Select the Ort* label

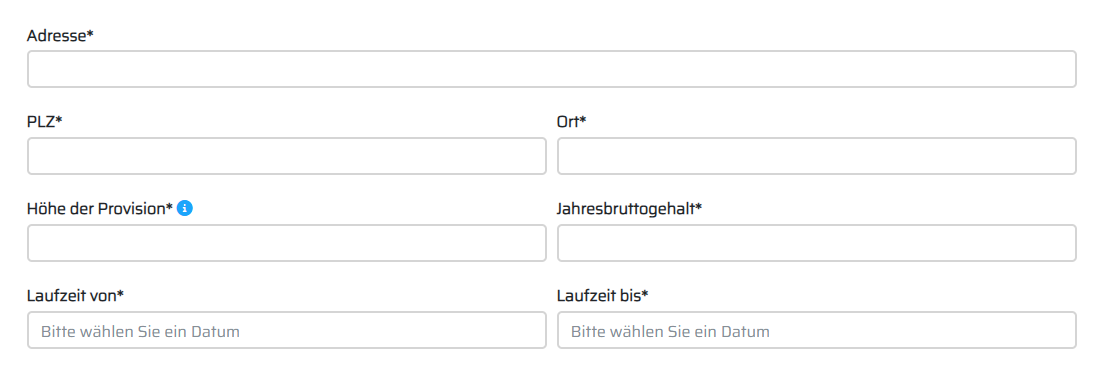coord(571,122)
